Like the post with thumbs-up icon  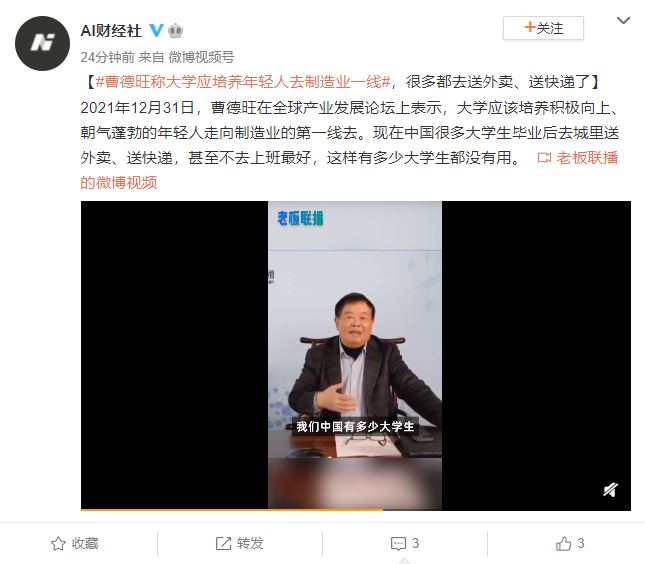(564, 543)
